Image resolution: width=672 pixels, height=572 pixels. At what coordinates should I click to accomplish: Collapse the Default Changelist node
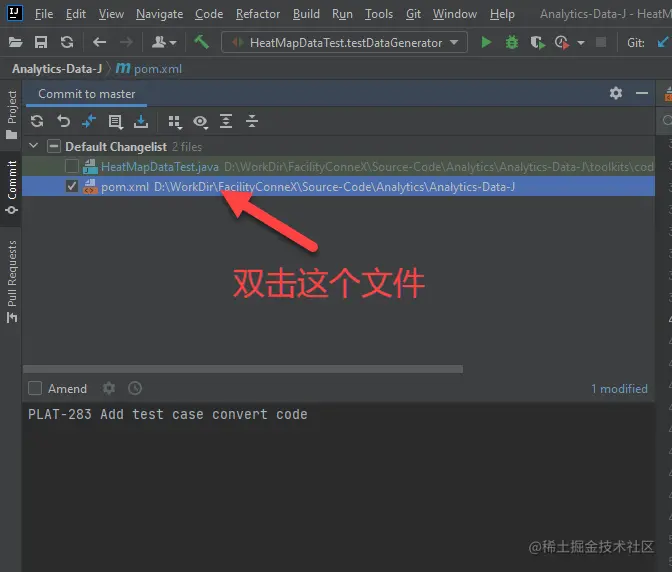33,146
